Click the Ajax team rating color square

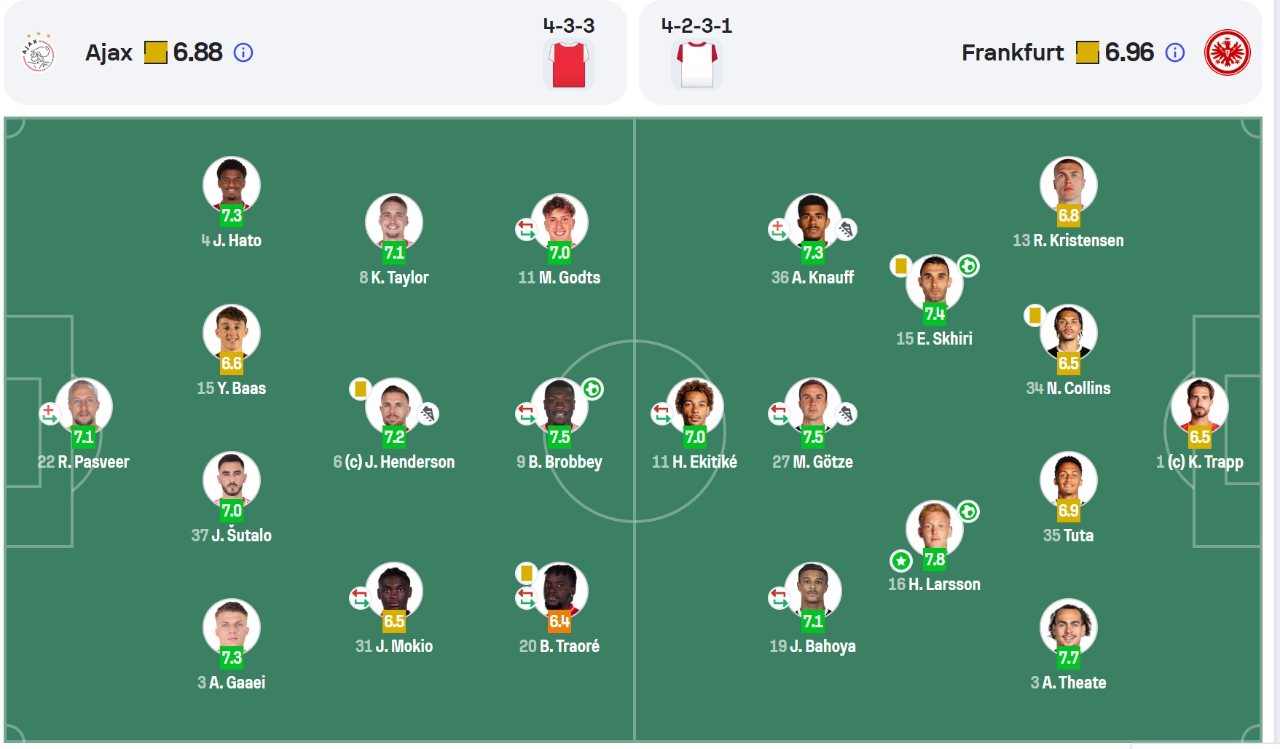(x=155, y=53)
